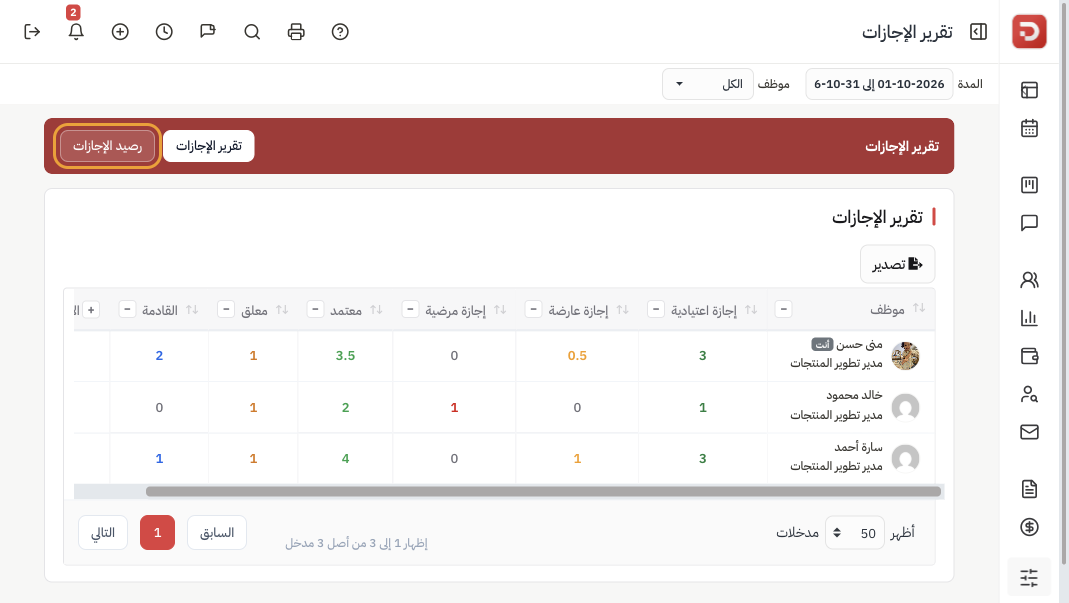Open kanban board icon in sidebar
The width and height of the screenshot is (1069, 603).
(1029, 185)
